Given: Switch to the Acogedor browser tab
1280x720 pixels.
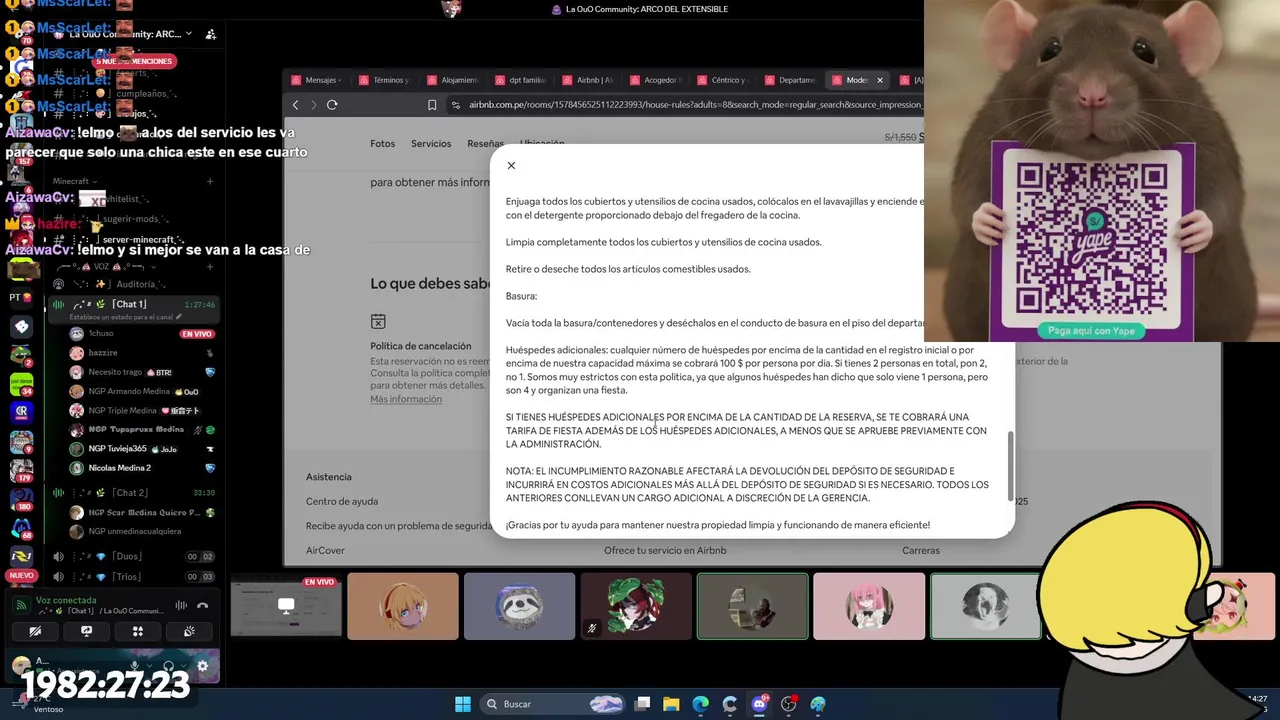Looking at the screenshot, I should (655, 80).
